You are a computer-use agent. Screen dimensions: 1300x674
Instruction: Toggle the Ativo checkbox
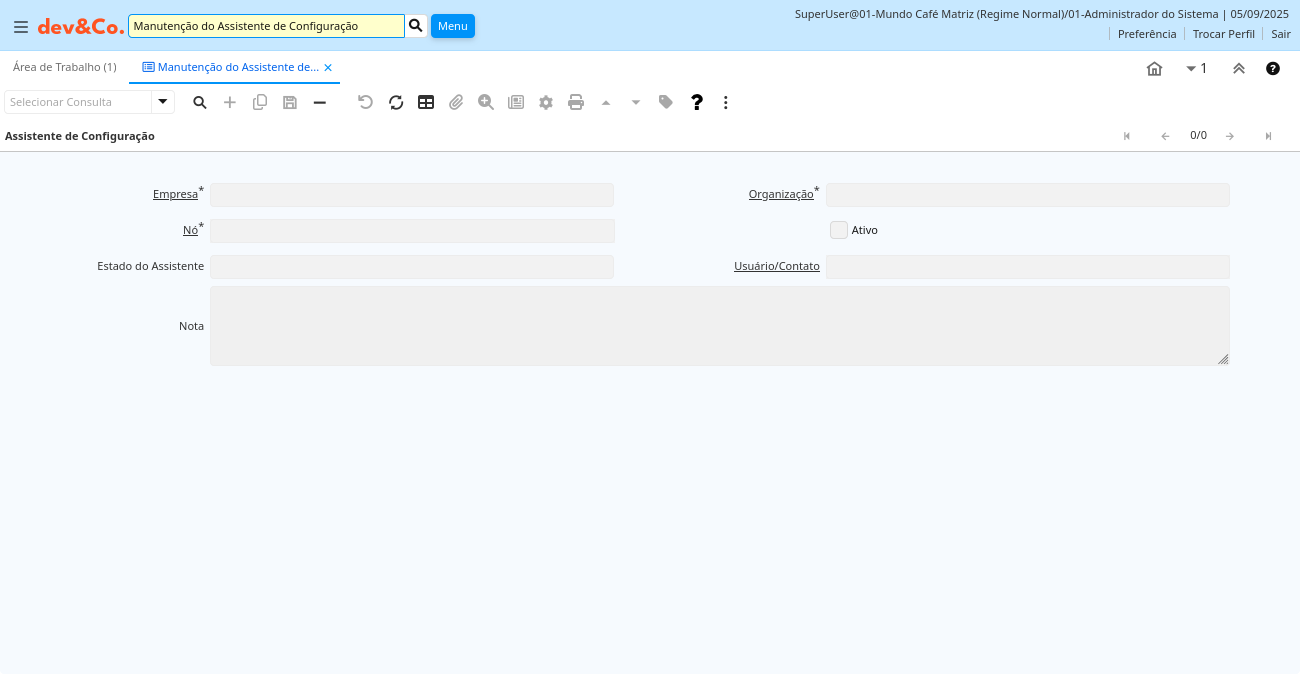point(838,230)
